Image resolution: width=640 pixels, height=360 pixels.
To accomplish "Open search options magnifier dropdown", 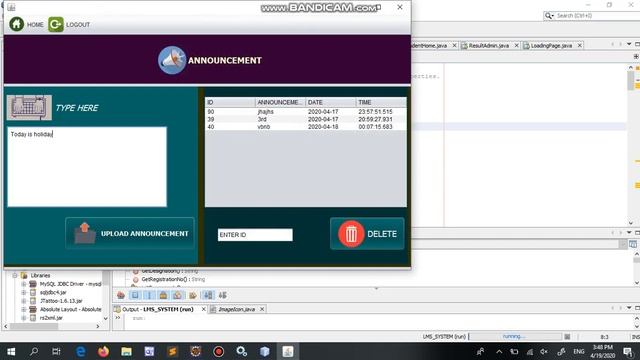I will (x=549, y=16).
